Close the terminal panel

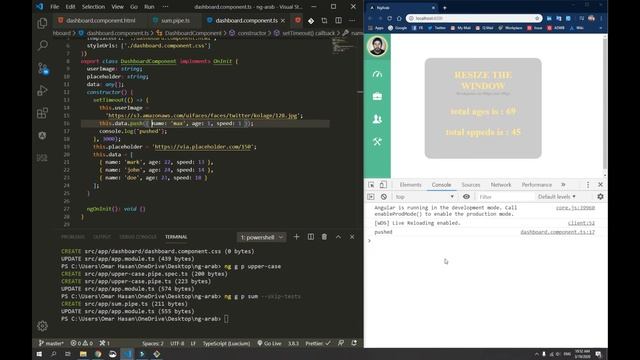tap(352, 237)
